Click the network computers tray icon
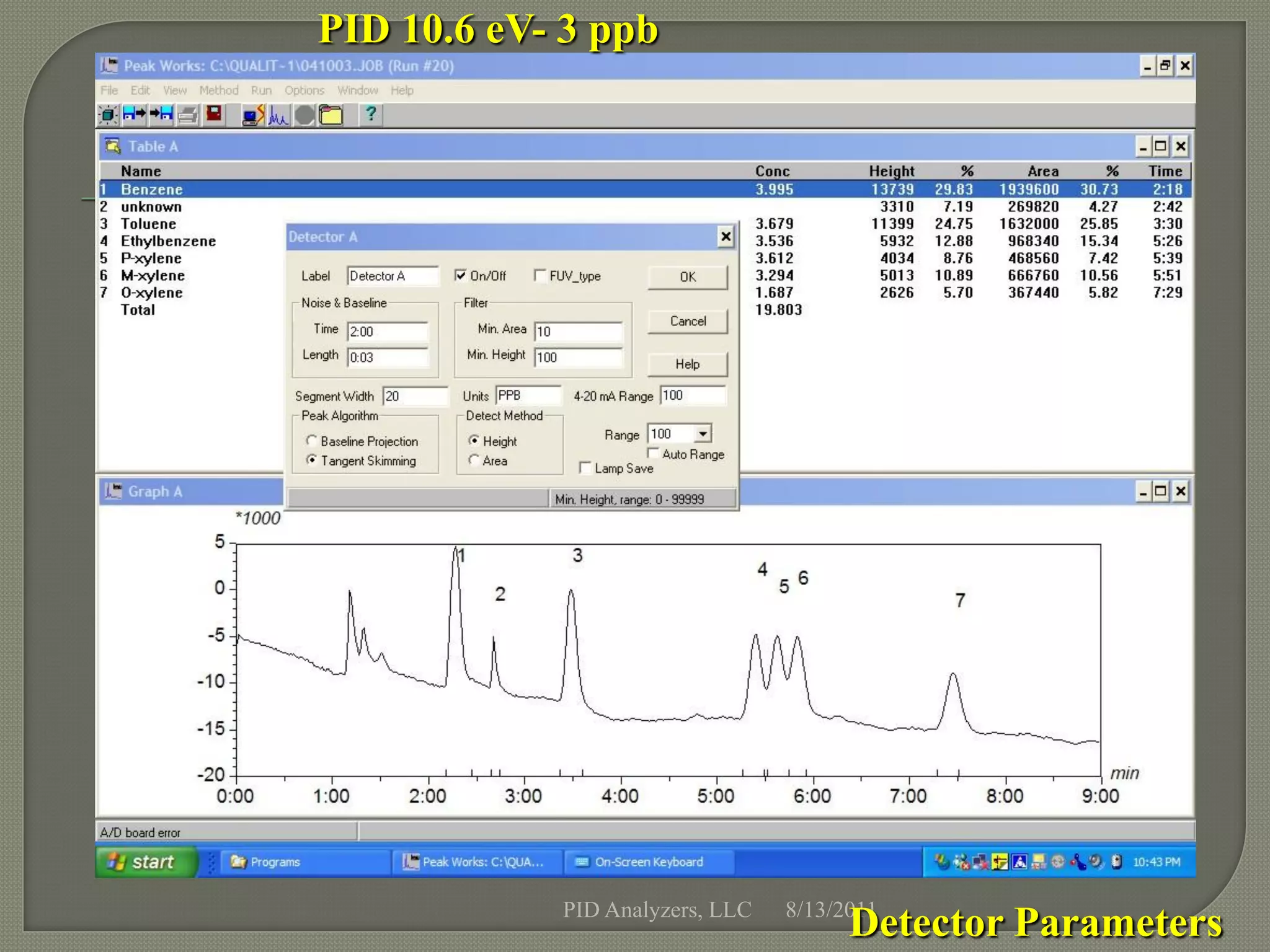The width and height of the screenshot is (1270, 952). [x=980, y=862]
